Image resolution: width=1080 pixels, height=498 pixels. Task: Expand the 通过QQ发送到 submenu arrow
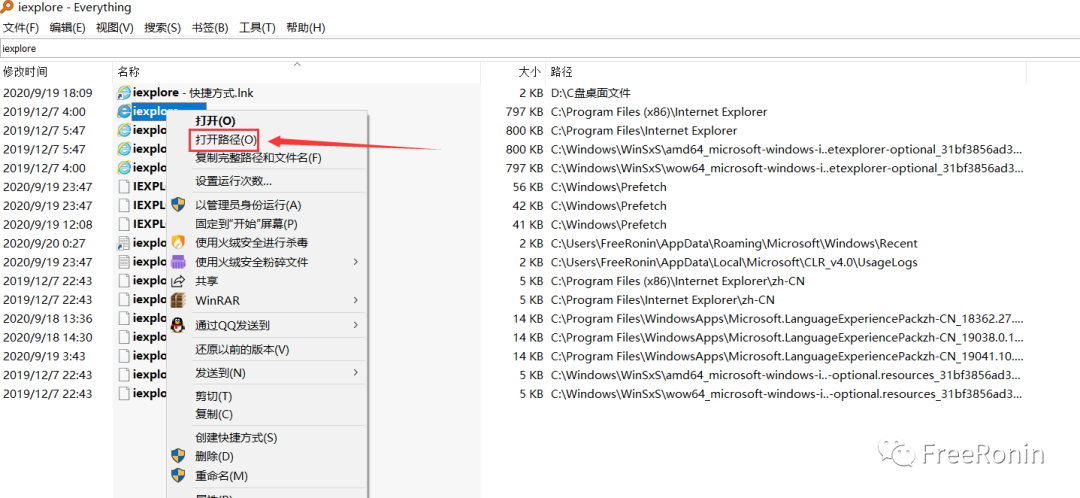coord(356,325)
